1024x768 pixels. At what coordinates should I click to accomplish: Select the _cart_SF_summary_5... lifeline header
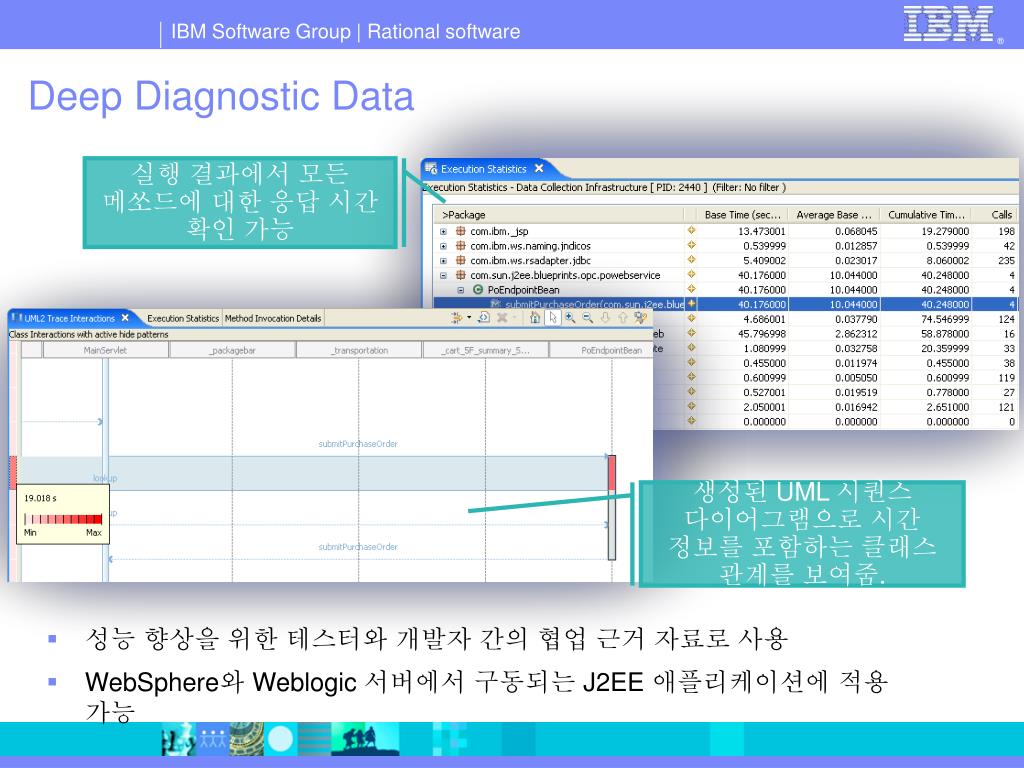(485, 351)
